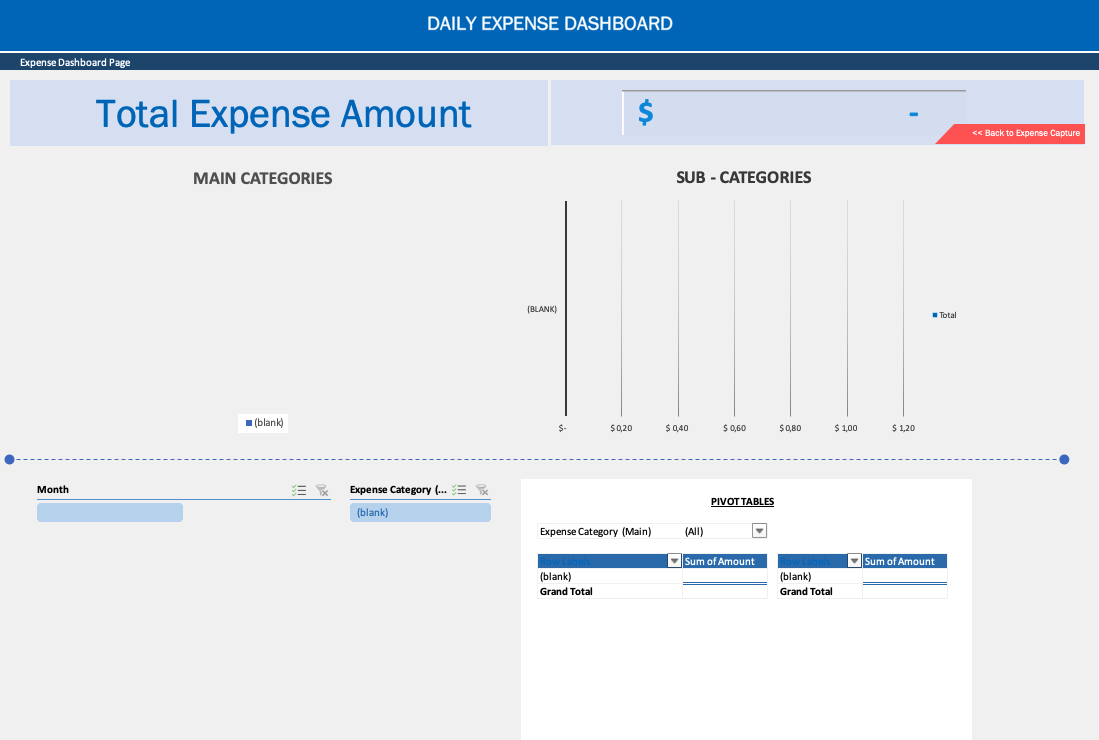Select the (blank) row in the right pivot table
The width and height of the screenshot is (1099, 740).
click(819, 576)
